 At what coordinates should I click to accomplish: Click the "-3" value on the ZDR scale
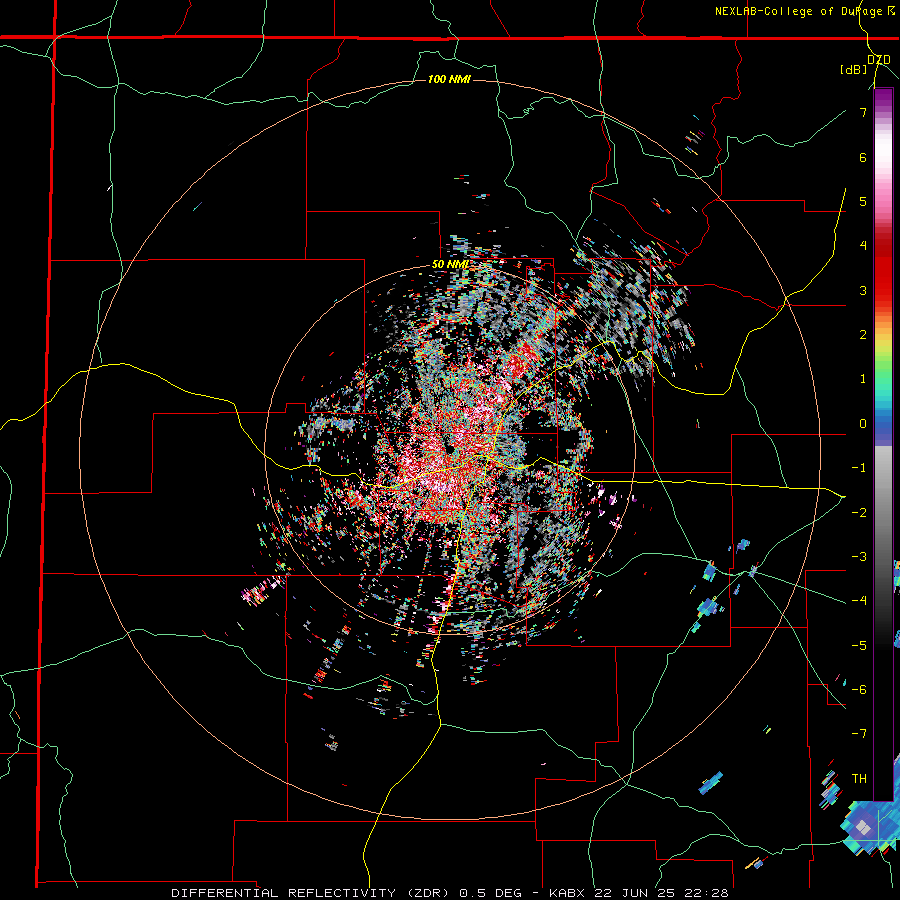[x=859, y=557]
